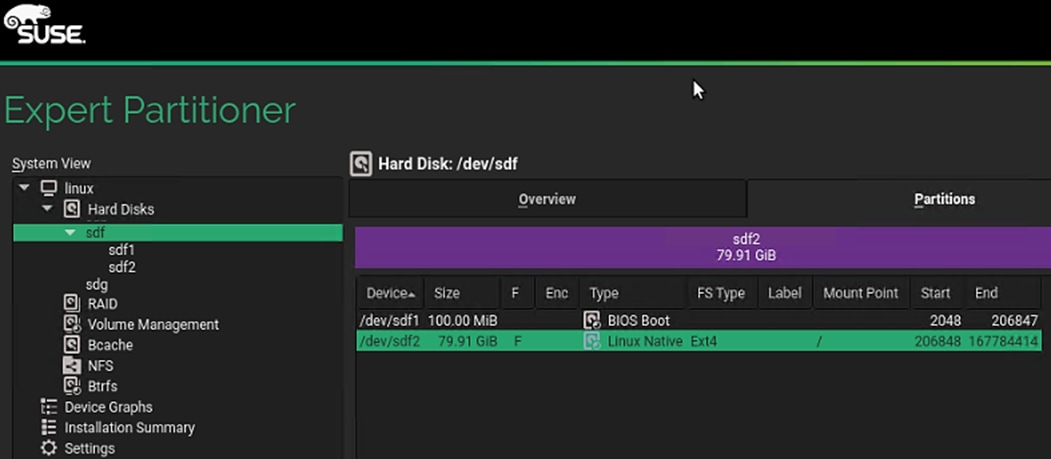Click the Device Graphs icon
Image resolution: width=1051 pixels, height=459 pixels.
click(x=48, y=407)
